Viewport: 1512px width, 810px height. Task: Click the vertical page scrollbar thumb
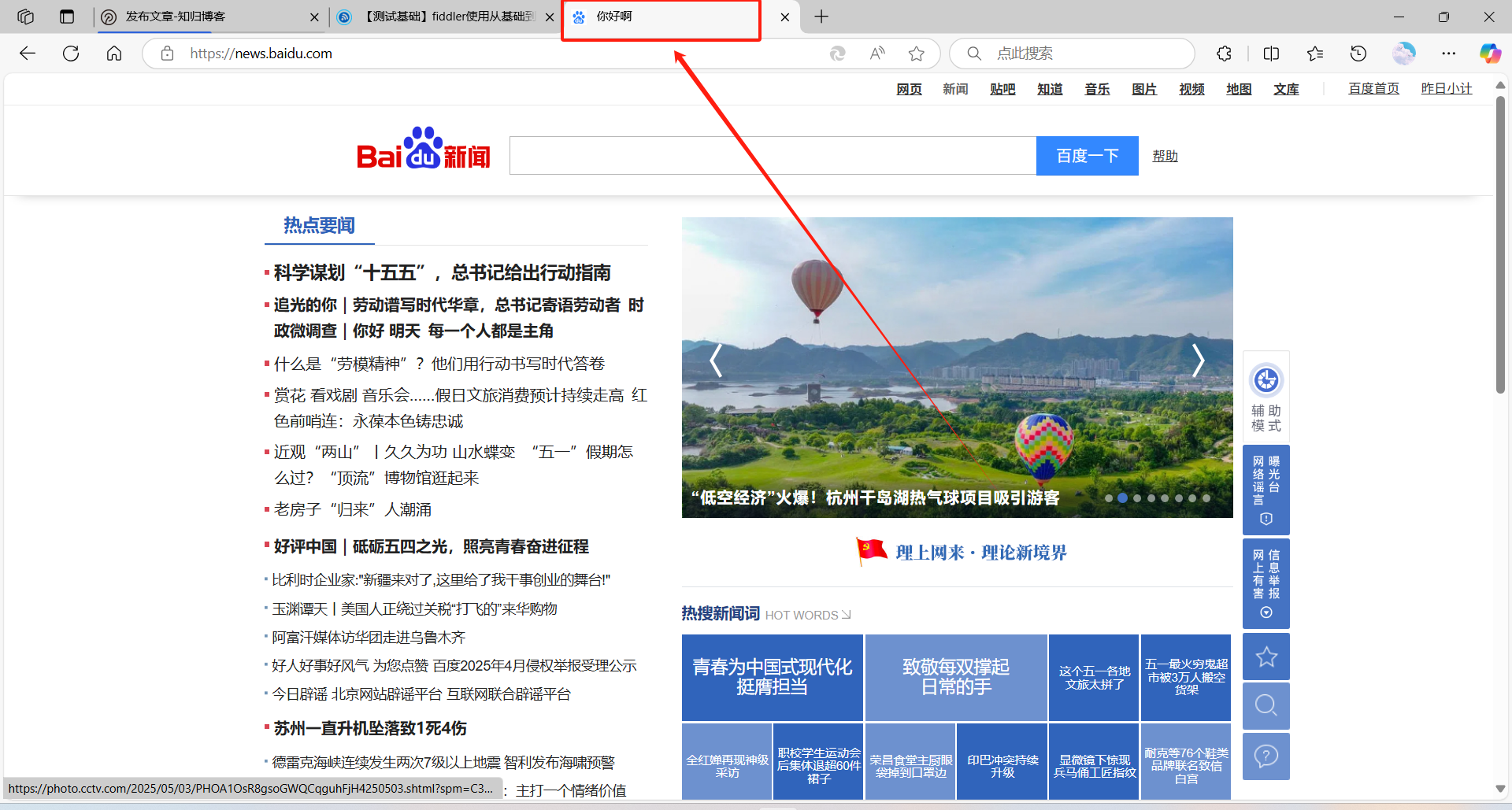(1500, 244)
